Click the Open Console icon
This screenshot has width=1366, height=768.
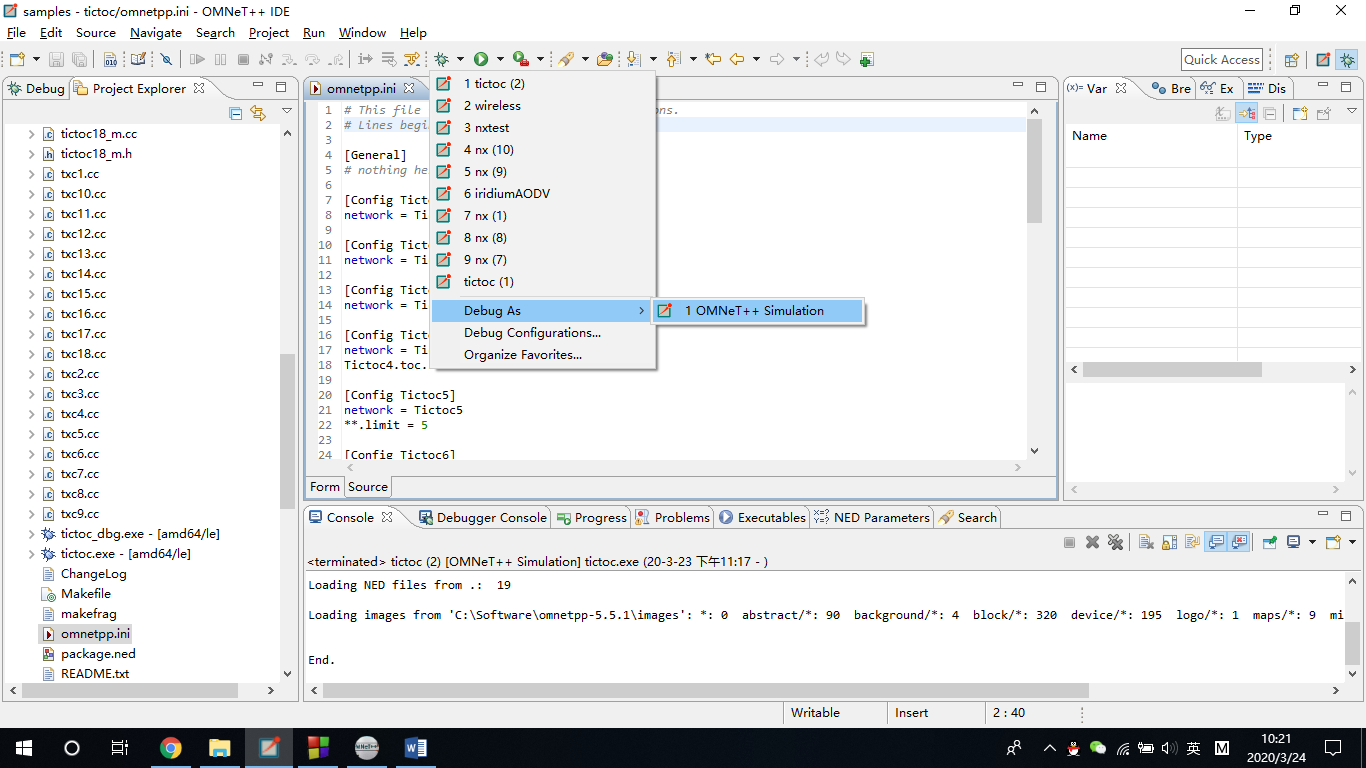1333,542
